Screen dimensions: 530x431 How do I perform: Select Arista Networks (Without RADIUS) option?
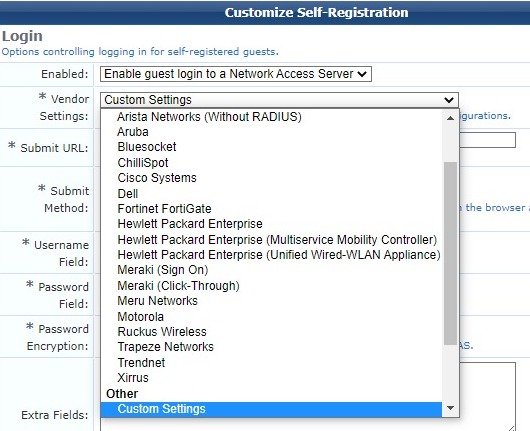[x=271, y=117]
